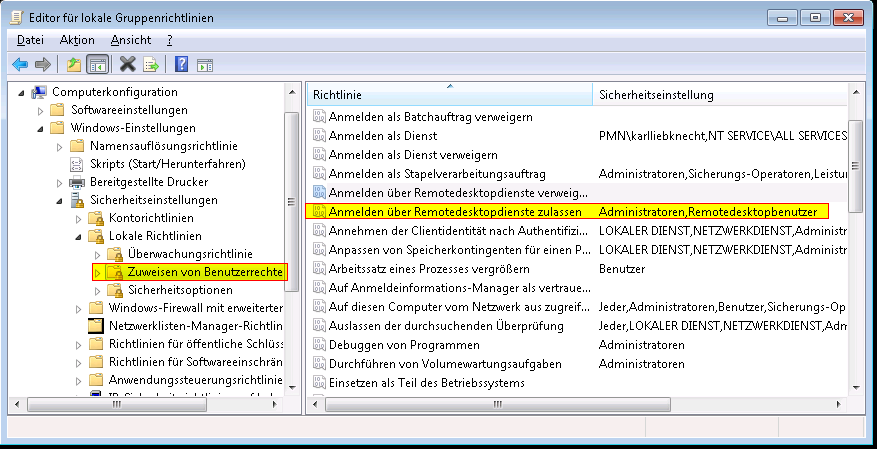Open the Datei menu
This screenshot has height=449, width=877.
(30, 40)
